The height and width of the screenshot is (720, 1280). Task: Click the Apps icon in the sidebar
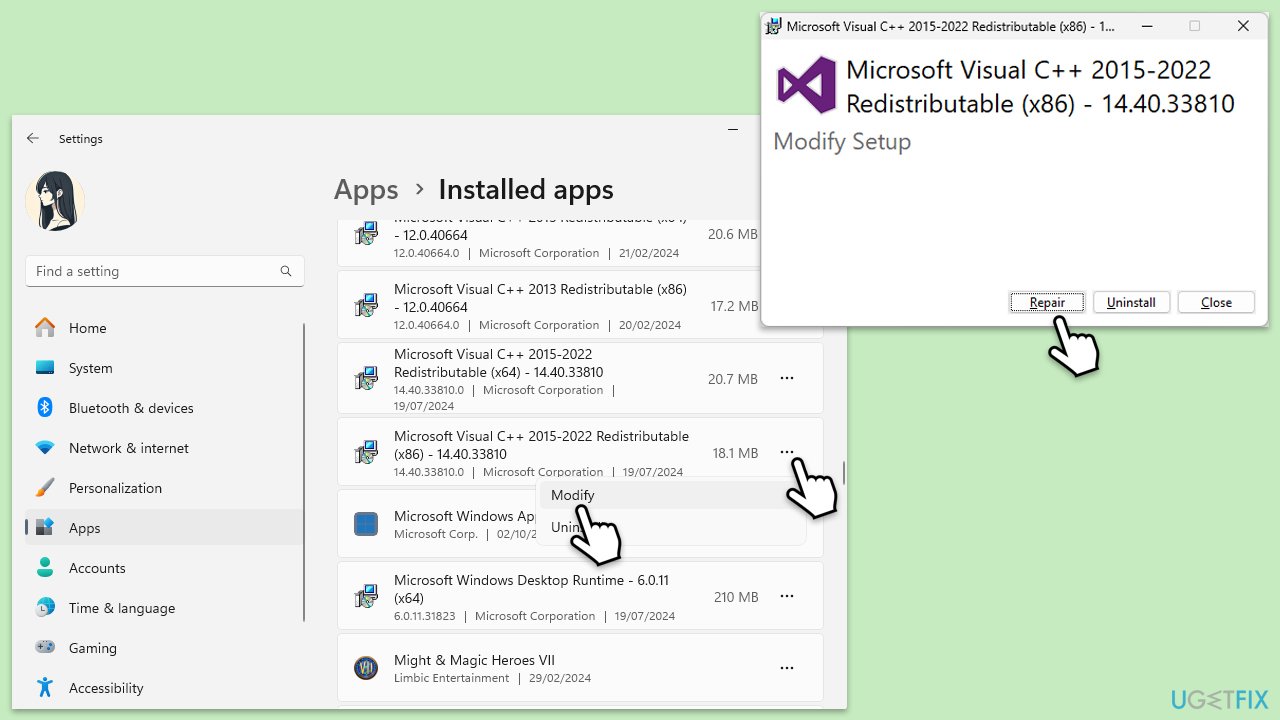coord(45,528)
